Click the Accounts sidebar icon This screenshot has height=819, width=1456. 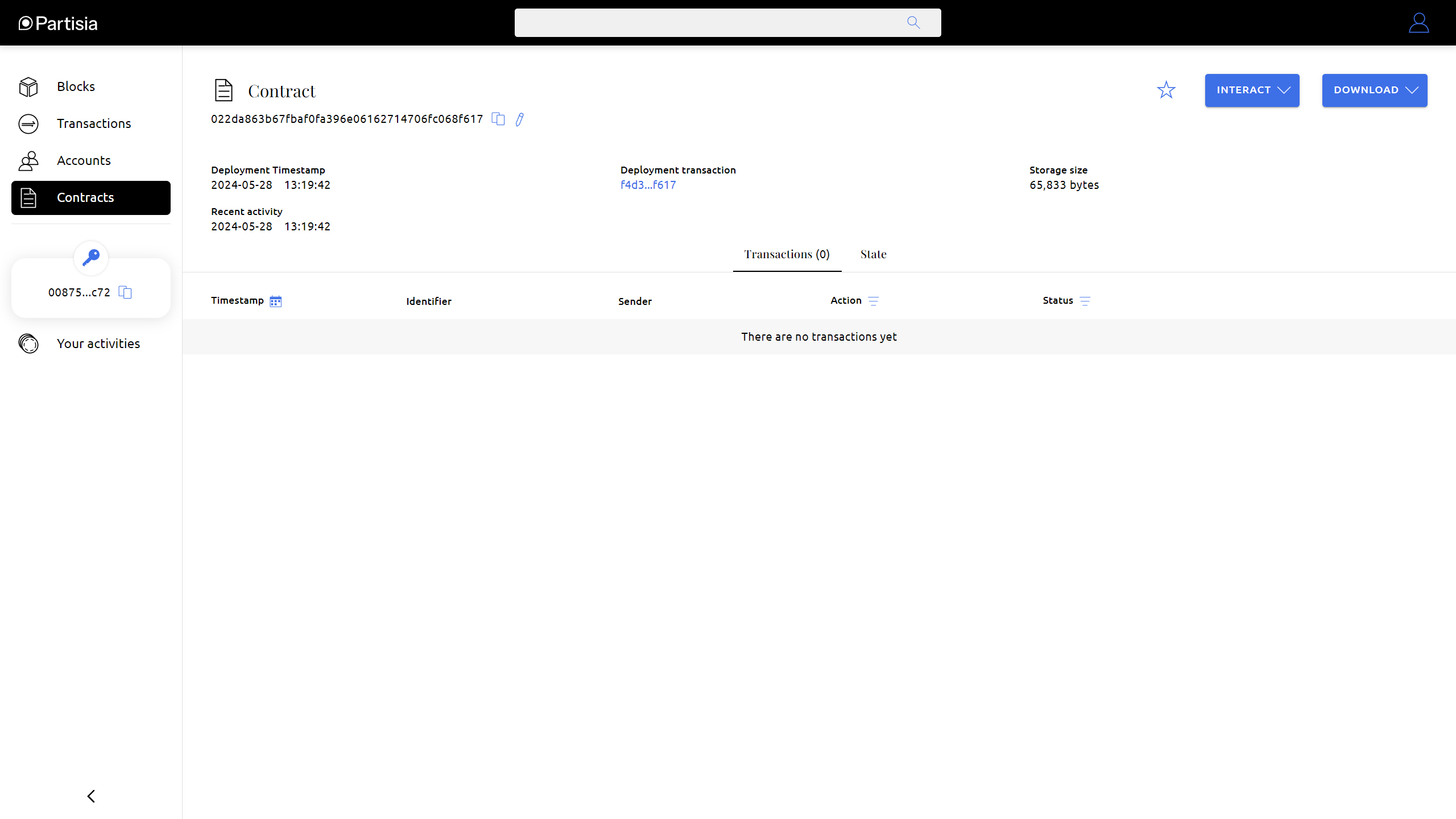[x=28, y=160]
